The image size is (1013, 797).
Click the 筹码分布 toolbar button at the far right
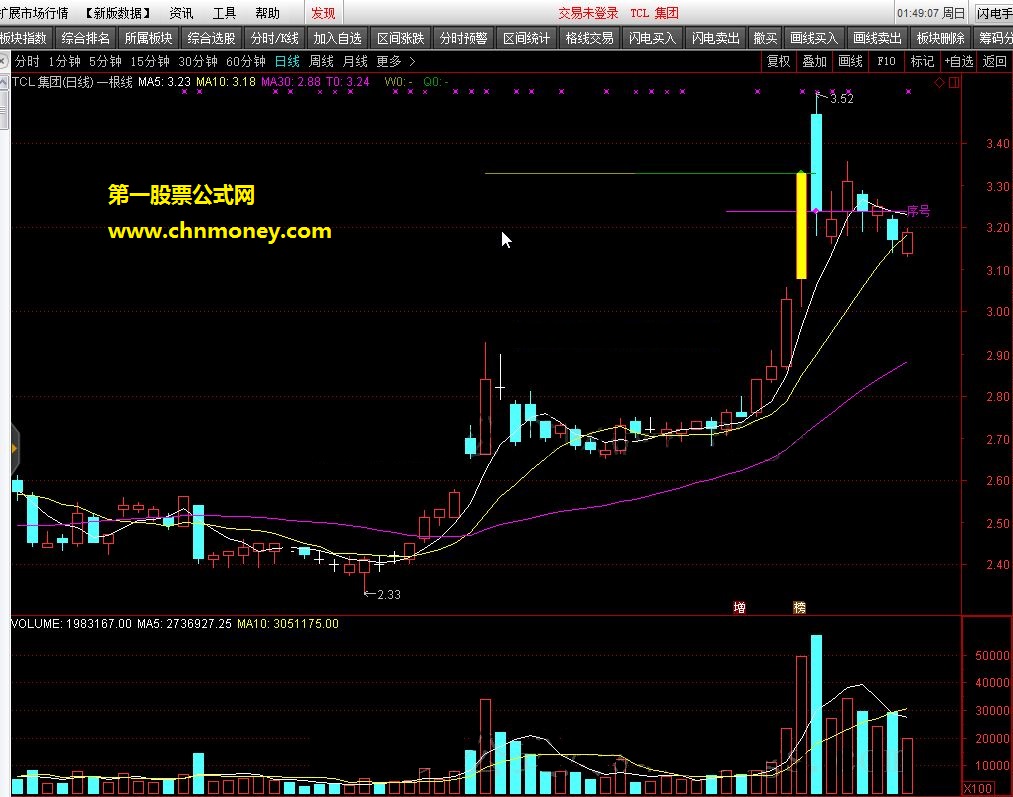[995, 38]
